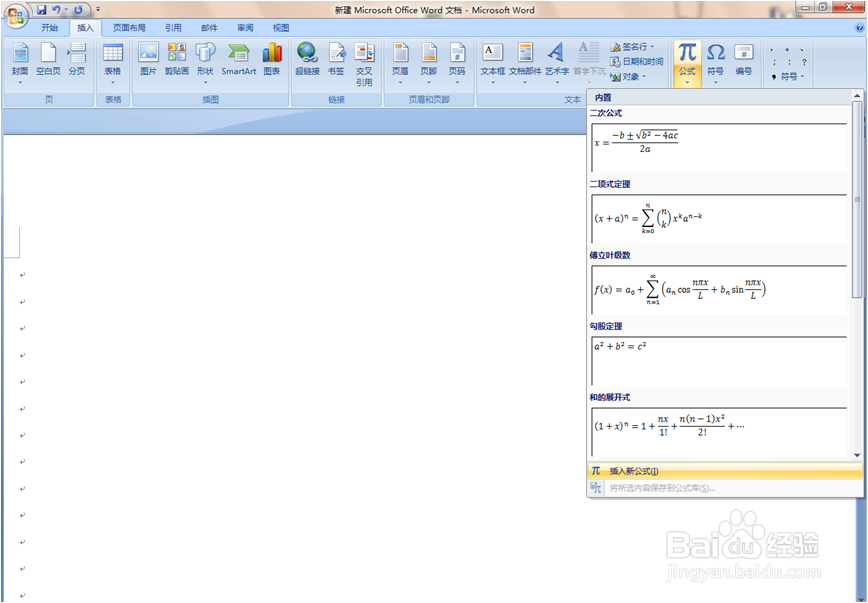Screen dimensions: 868x603
Task: Insert a blank page (空白页)
Action: [48, 59]
